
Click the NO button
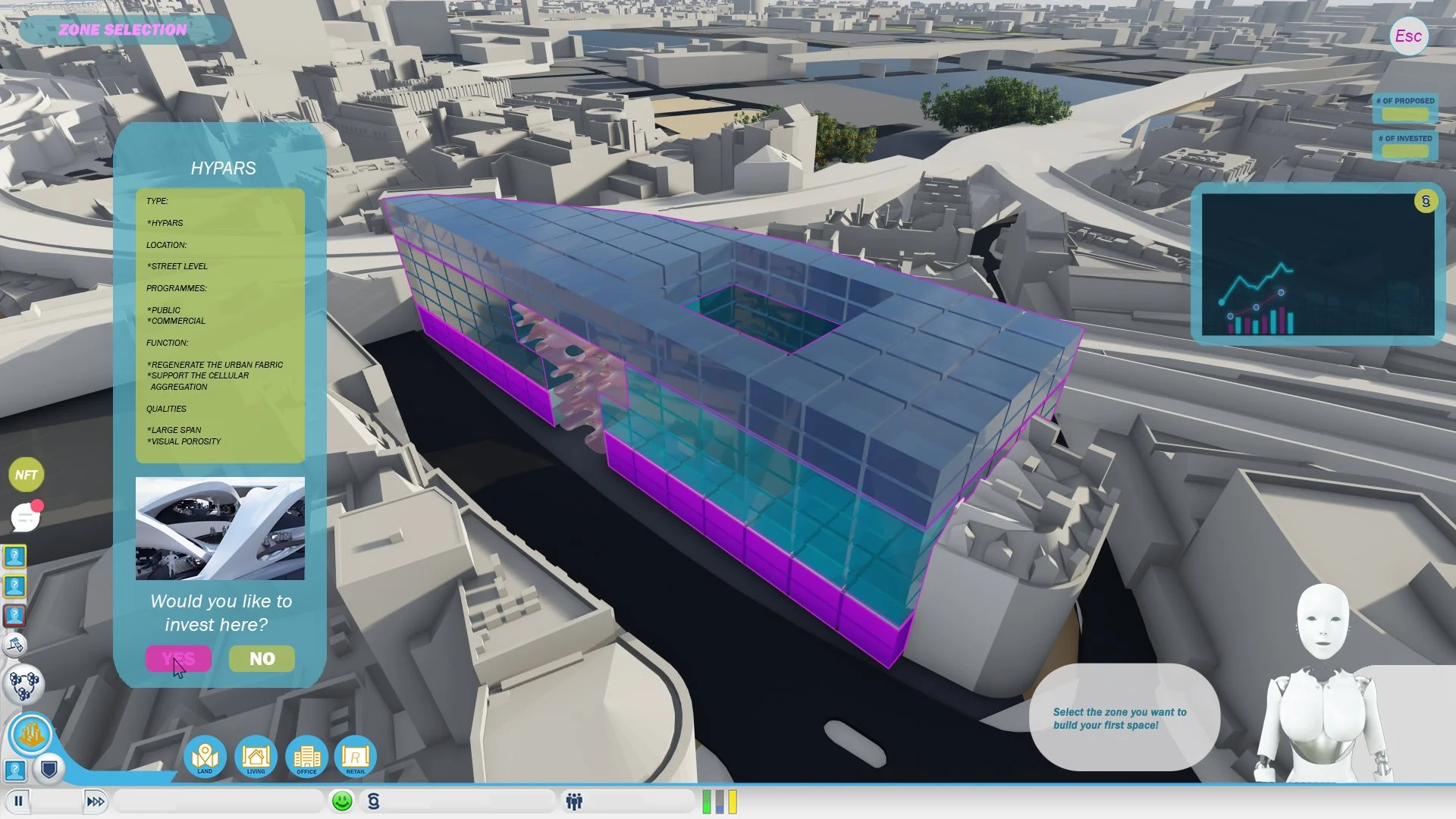point(262,658)
